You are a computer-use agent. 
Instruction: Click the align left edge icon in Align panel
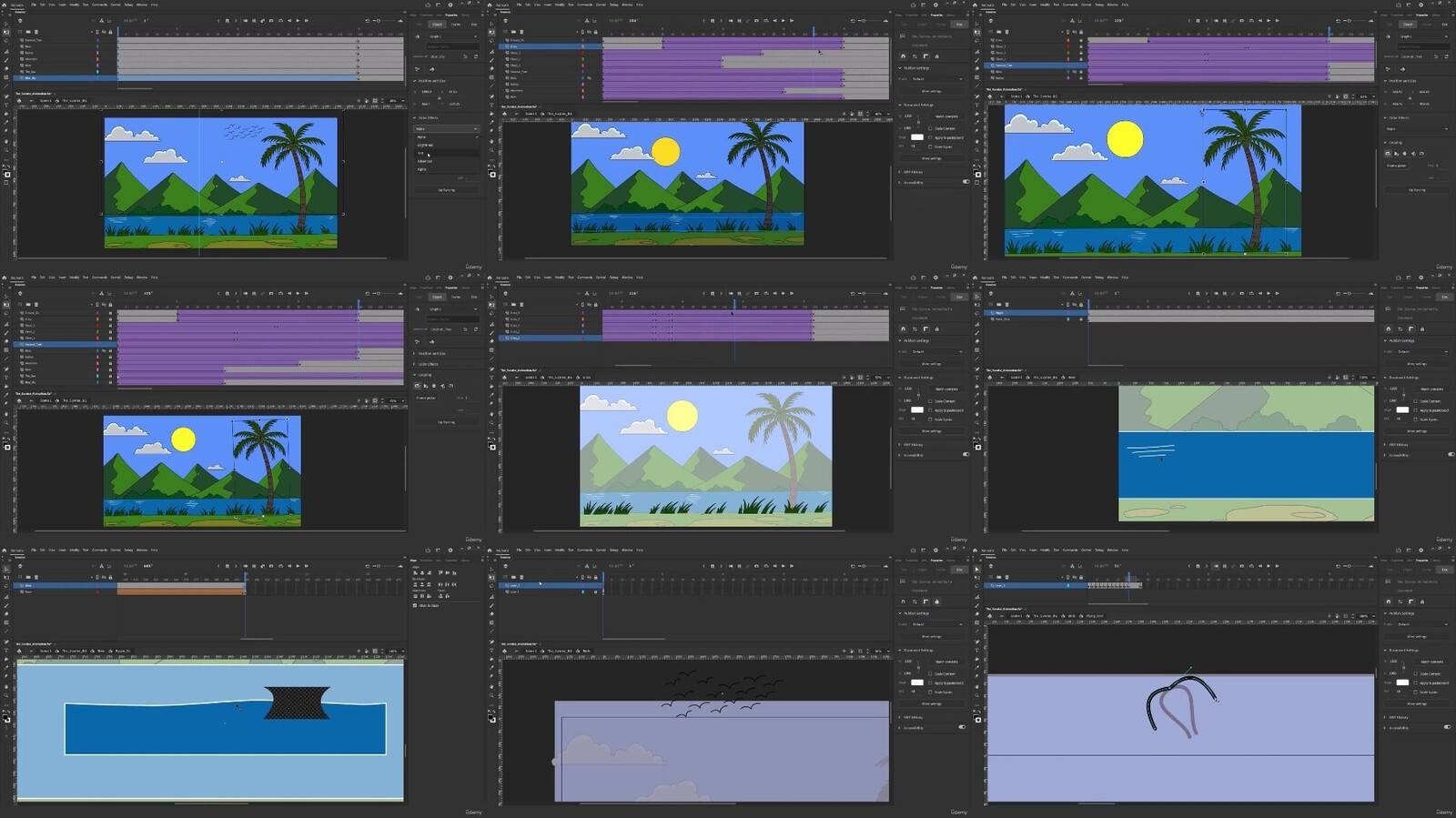pos(415,572)
